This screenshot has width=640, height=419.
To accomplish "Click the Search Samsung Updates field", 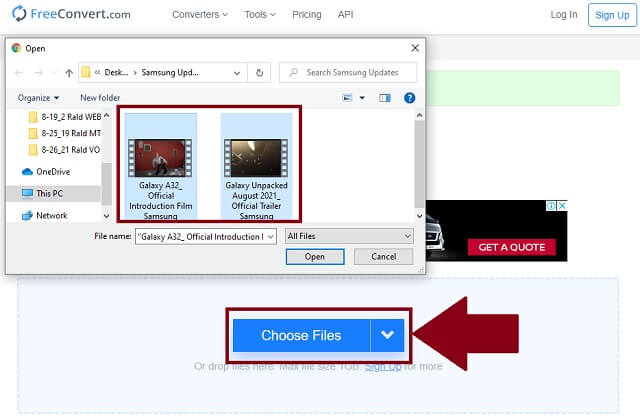I will pos(348,73).
